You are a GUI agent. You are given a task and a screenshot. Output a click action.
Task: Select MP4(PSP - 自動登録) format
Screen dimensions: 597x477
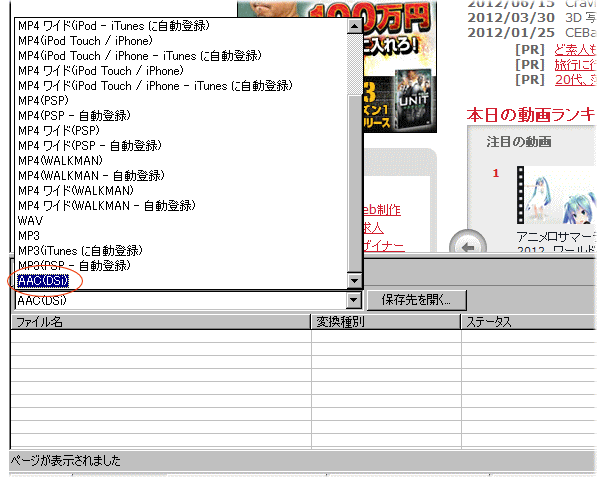coord(74,116)
